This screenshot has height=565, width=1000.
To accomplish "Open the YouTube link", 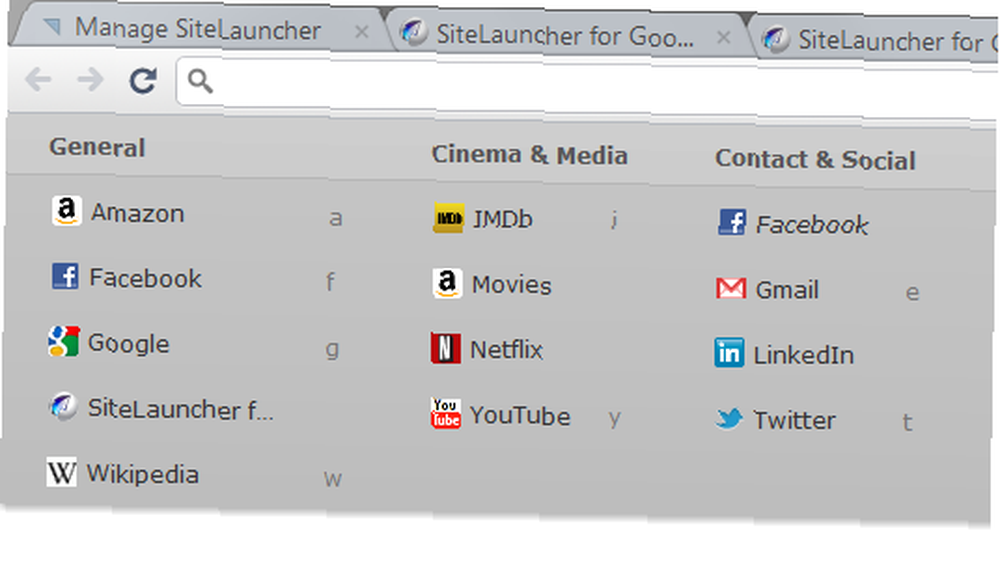I will (x=520, y=416).
